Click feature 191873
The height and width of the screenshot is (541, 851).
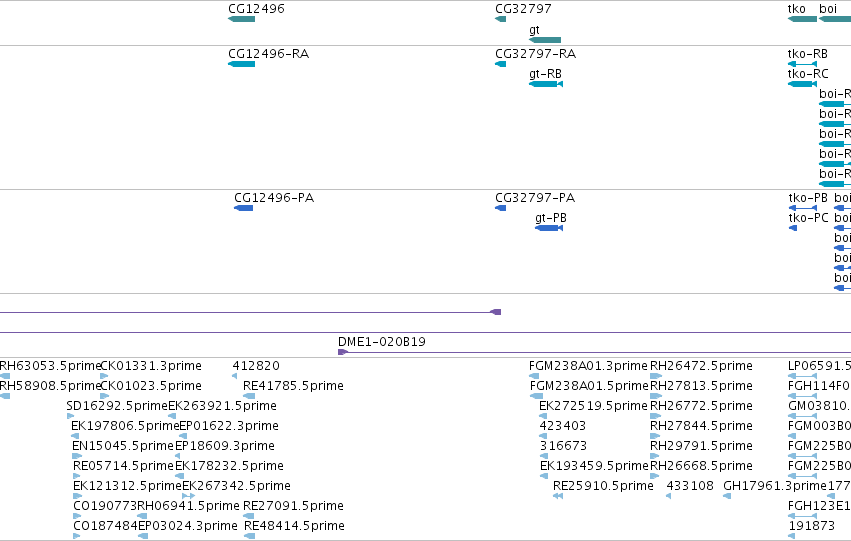[x=811, y=526]
